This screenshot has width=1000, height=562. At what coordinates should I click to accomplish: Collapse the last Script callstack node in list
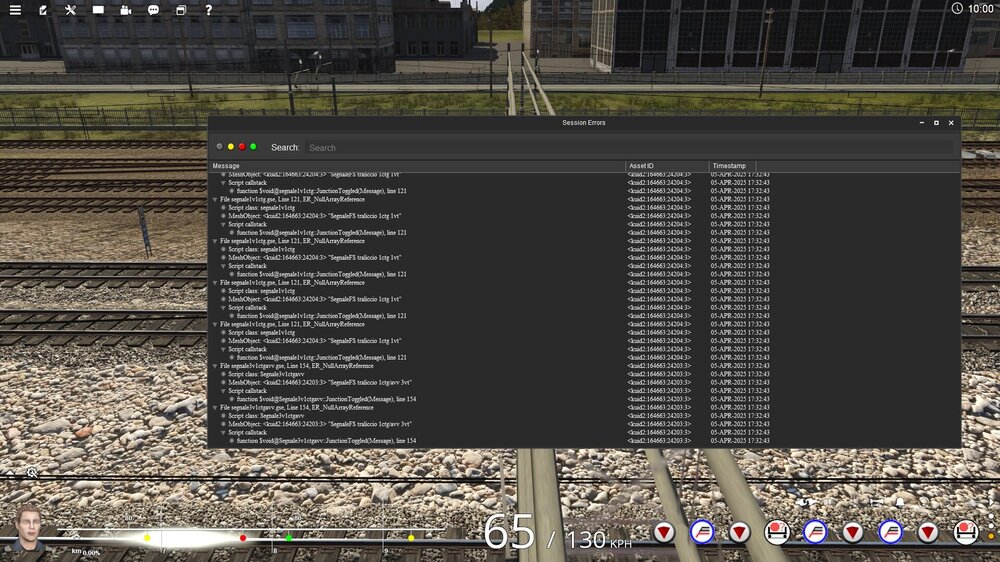click(223, 433)
